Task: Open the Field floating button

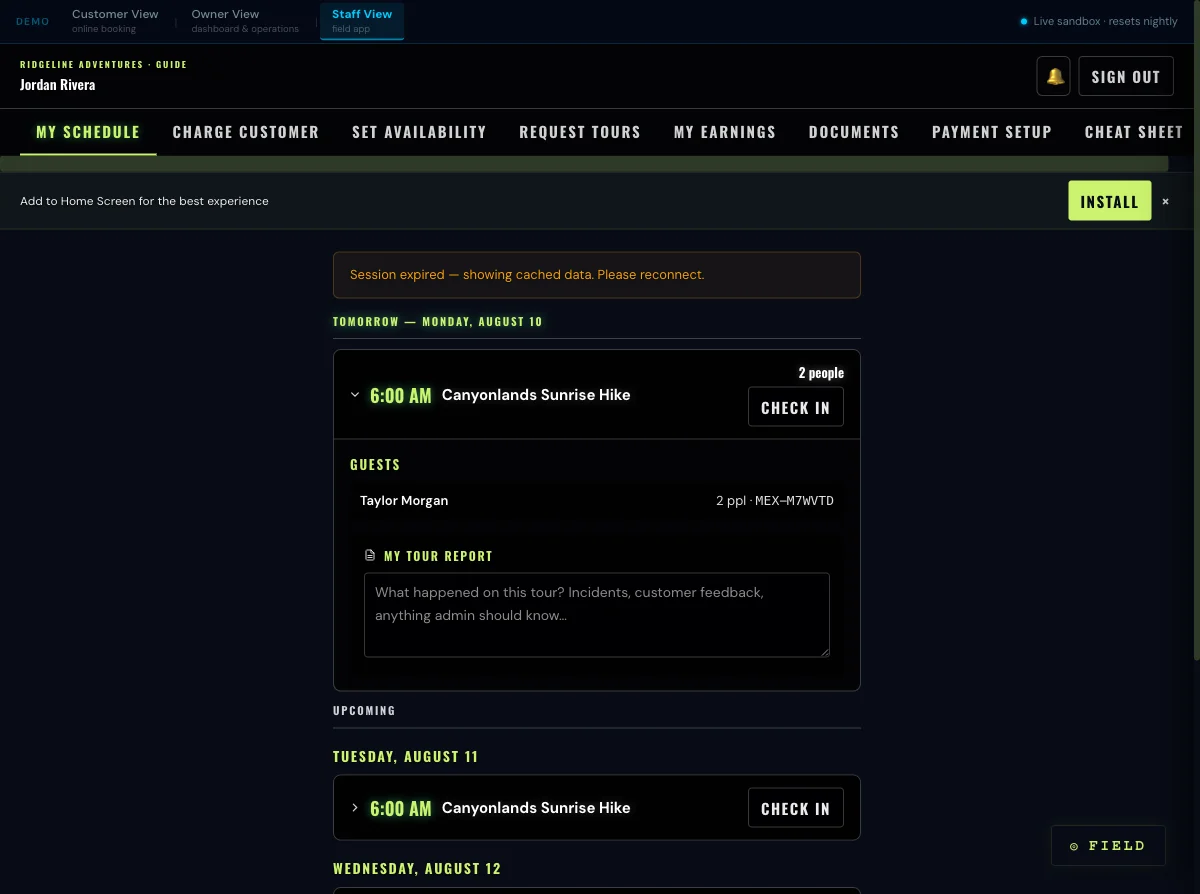Action: click(1108, 846)
